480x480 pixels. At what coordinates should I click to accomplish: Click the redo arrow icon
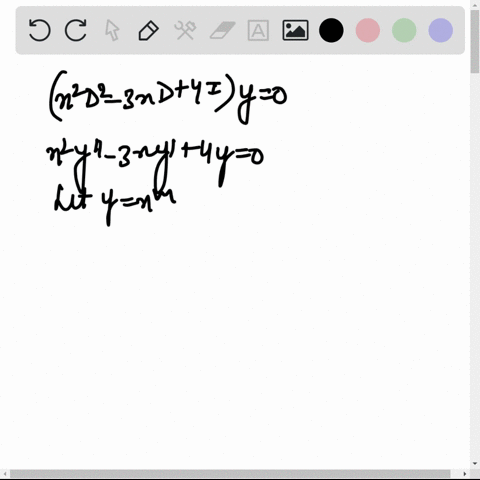click(x=76, y=30)
